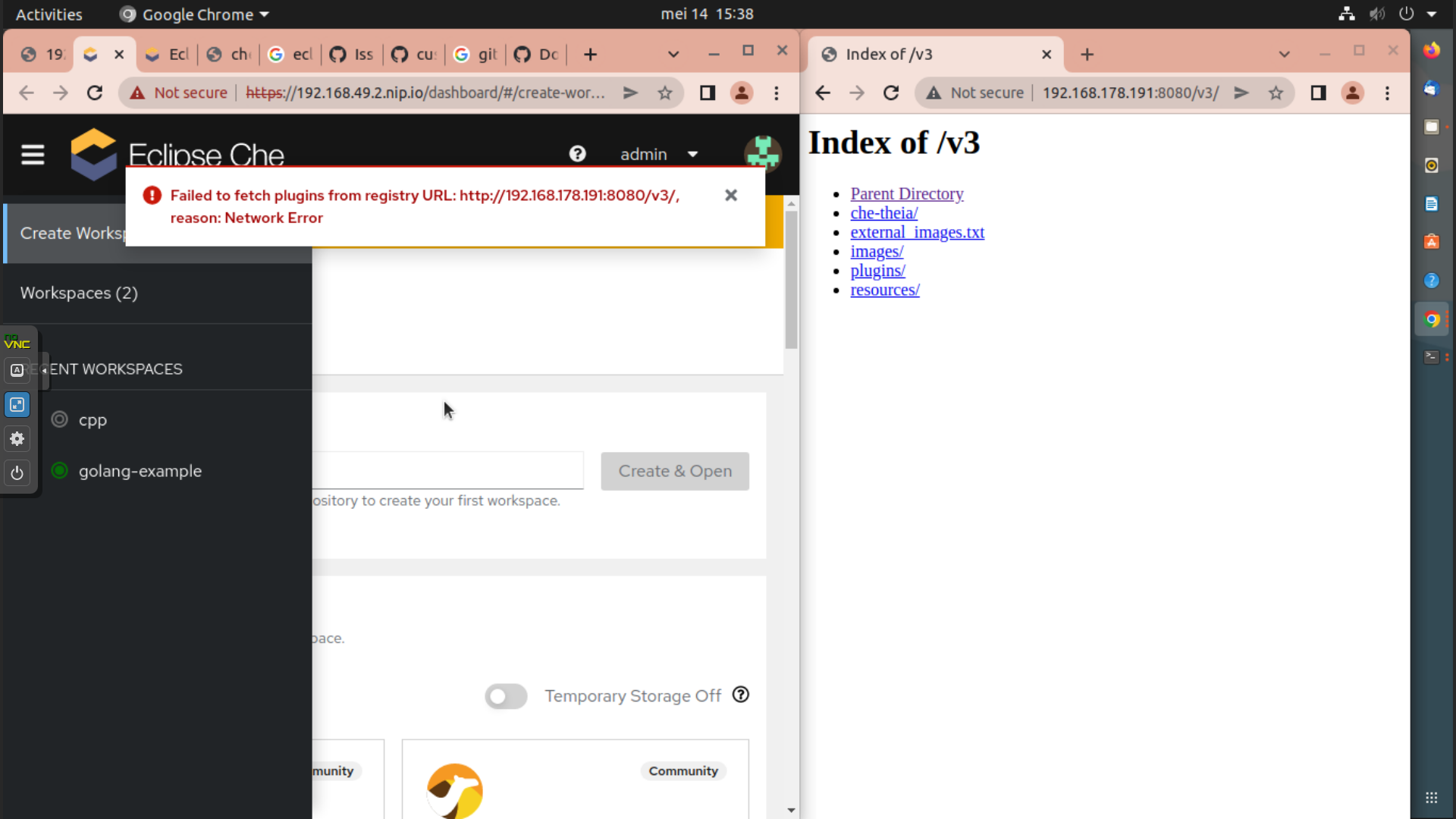This screenshot has width=1456, height=819.
Task: Reload the Index of /v3 page
Action: (891, 93)
